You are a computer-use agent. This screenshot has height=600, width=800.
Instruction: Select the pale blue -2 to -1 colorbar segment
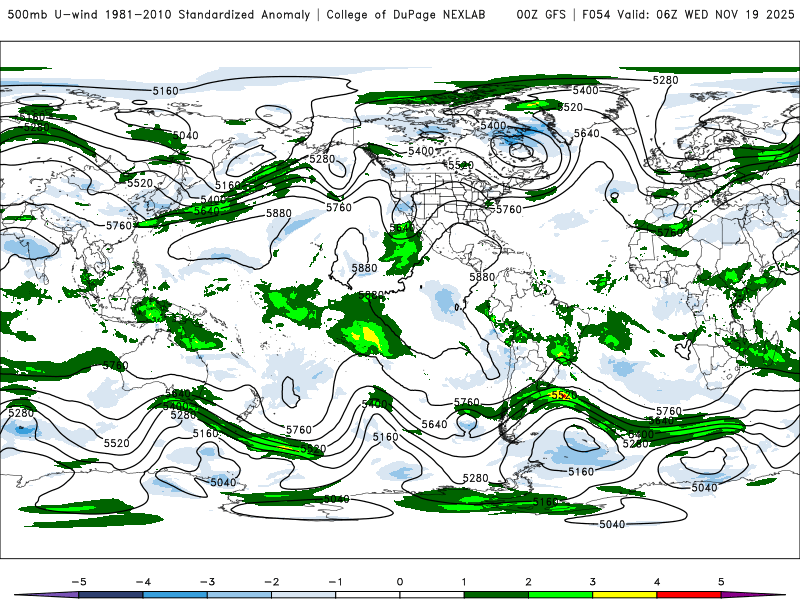coord(304,595)
